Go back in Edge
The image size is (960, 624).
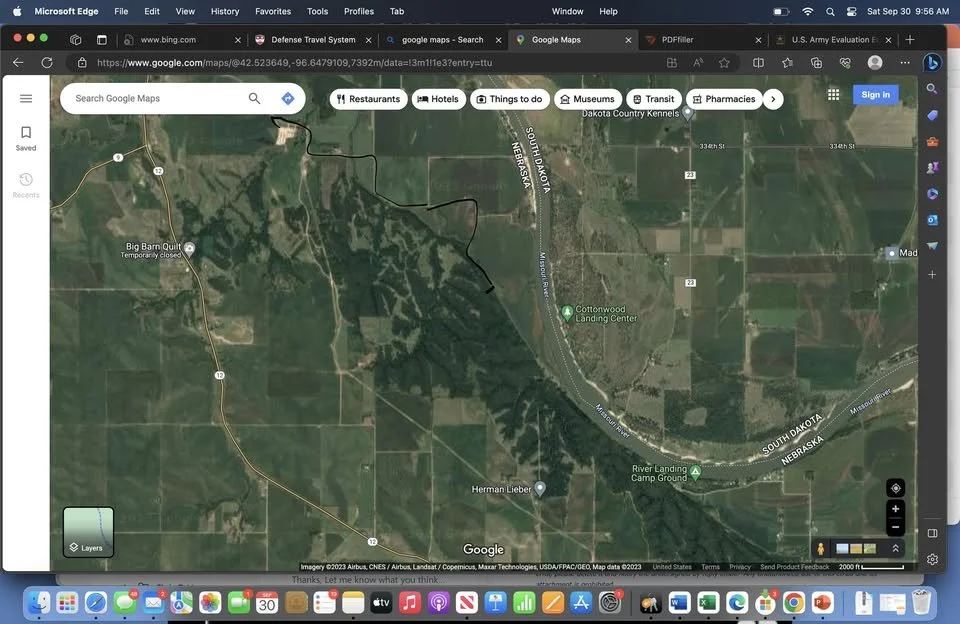pyautogui.click(x=18, y=62)
